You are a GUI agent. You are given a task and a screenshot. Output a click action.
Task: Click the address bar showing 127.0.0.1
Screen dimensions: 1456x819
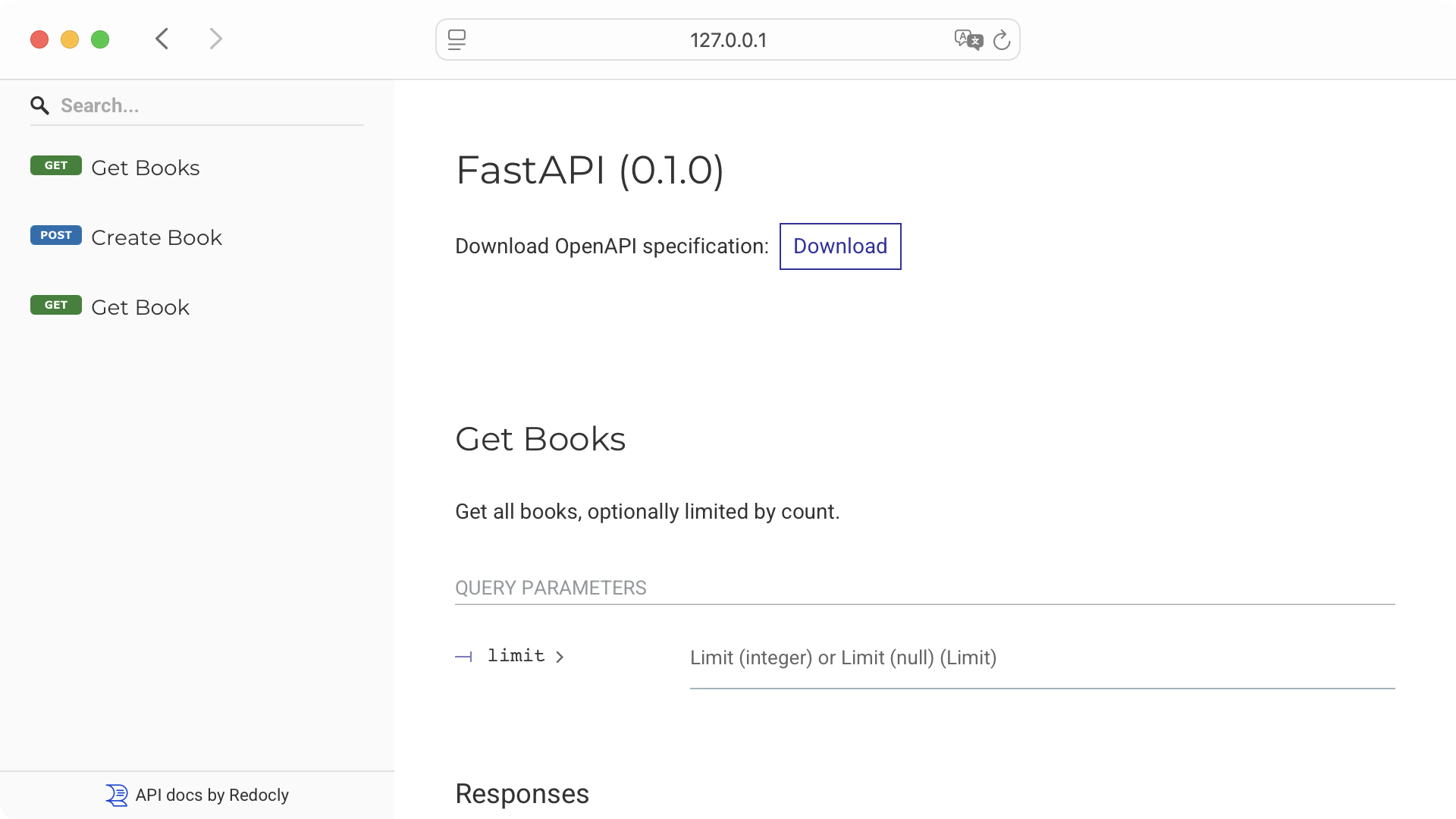click(x=727, y=40)
